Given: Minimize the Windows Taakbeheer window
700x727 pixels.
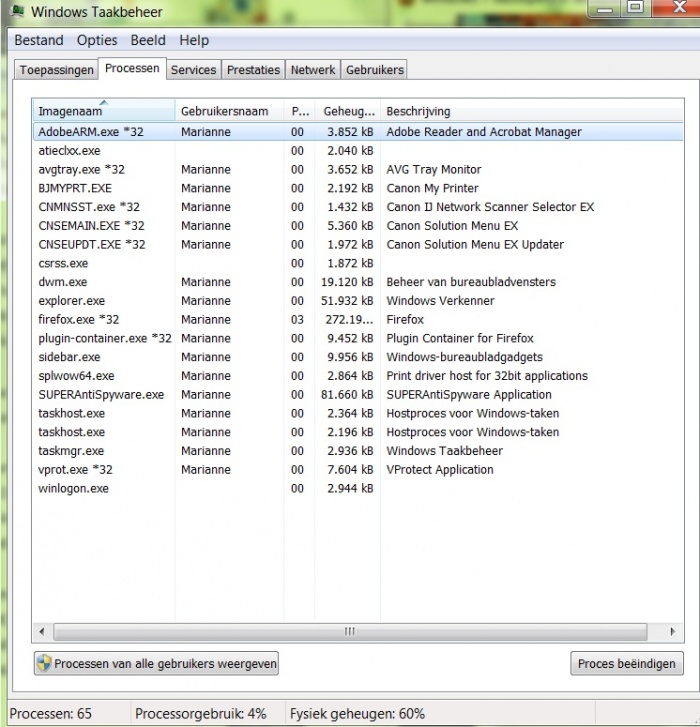Looking at the screenshot, I should [605, 8].
